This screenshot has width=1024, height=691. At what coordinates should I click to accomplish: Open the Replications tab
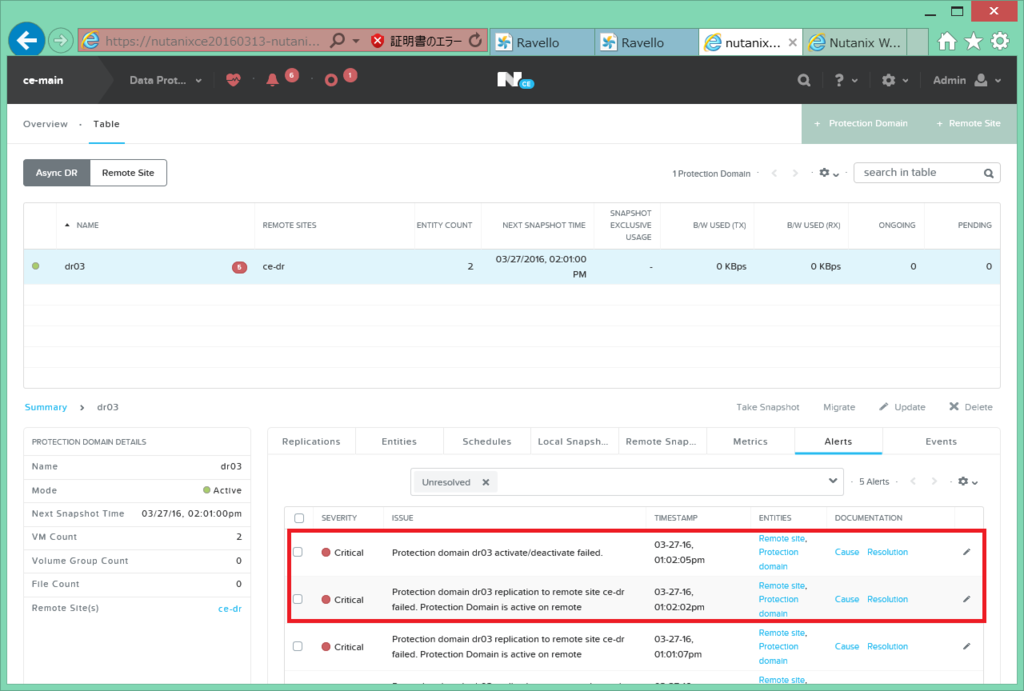pos(311,442)
